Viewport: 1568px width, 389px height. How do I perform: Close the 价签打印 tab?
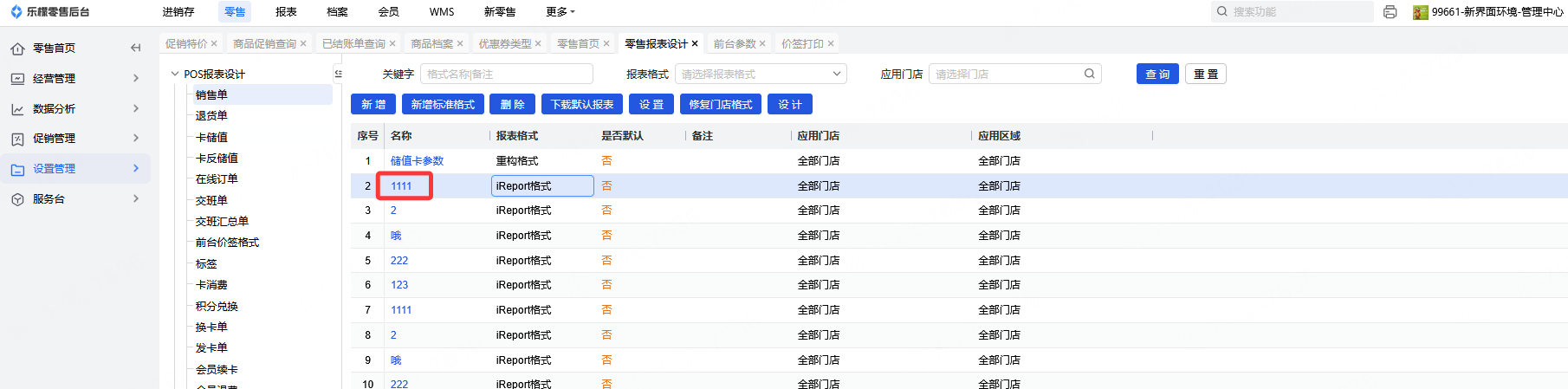(x=831, y=43)
